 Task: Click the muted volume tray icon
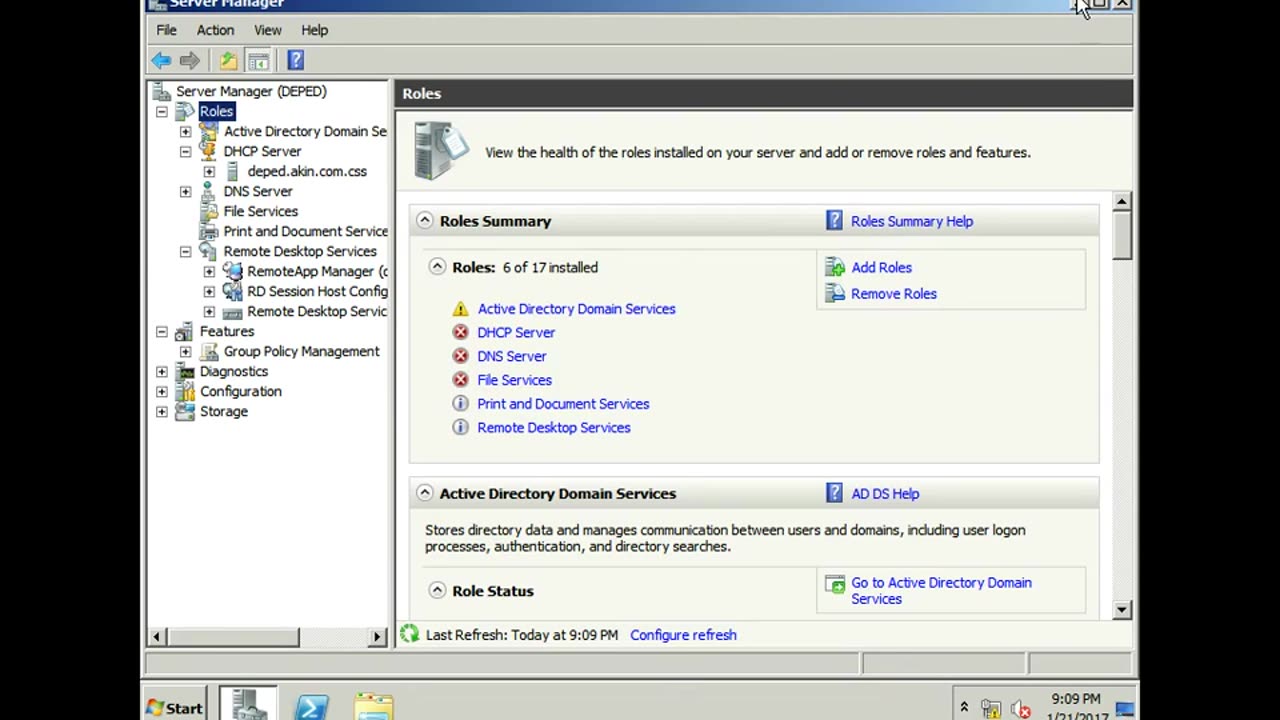coord(1020,709)
